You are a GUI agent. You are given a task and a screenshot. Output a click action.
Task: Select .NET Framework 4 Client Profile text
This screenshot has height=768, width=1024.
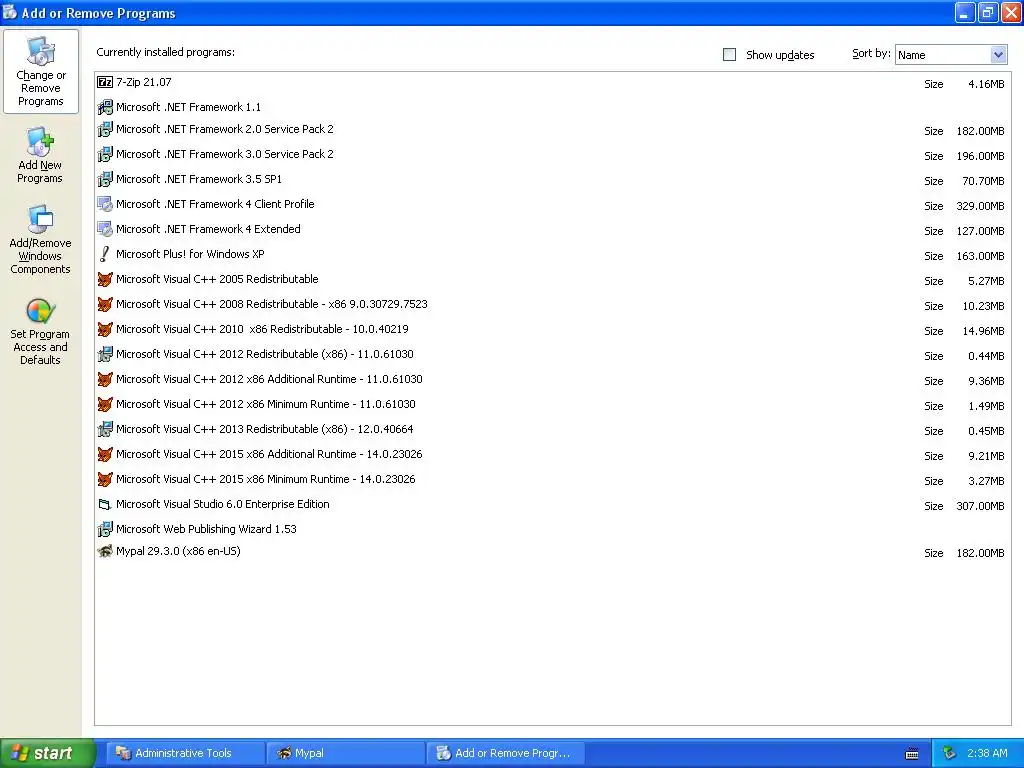pos(215,204)
